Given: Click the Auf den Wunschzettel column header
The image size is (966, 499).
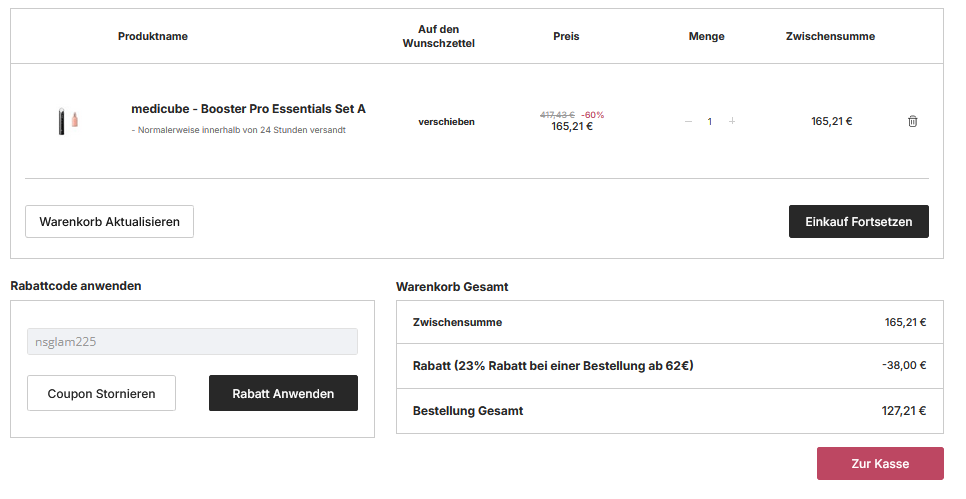Looking at the screenshot, I should coord(438,36).
